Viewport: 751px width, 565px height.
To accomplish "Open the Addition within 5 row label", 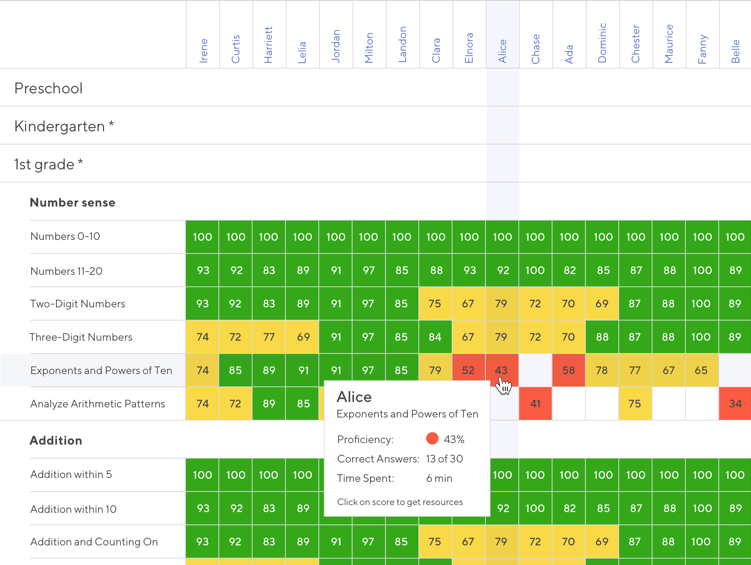I will pyautogui.click(x=71, y=475).
